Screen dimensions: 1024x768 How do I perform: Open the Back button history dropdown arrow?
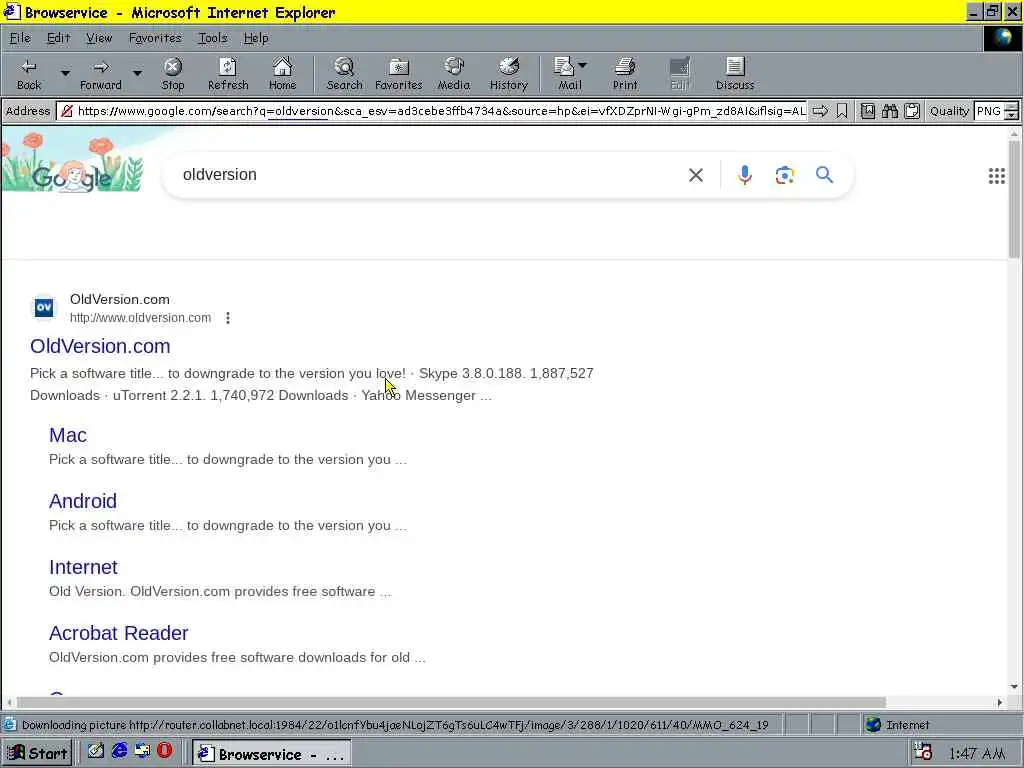(x=65, y=74)
